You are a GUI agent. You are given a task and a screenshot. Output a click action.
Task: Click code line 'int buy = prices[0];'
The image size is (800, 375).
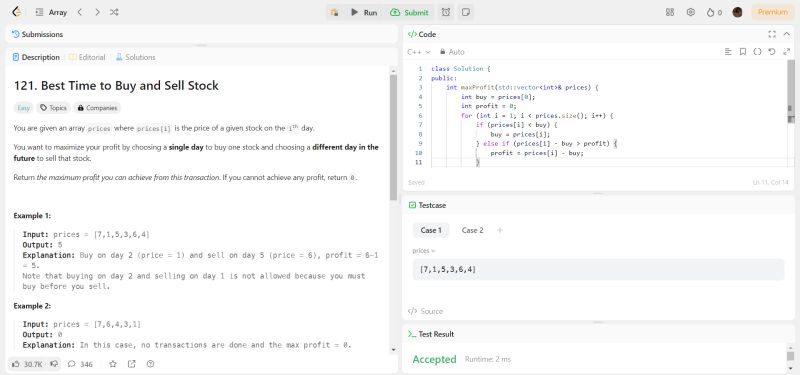point(498,96)
